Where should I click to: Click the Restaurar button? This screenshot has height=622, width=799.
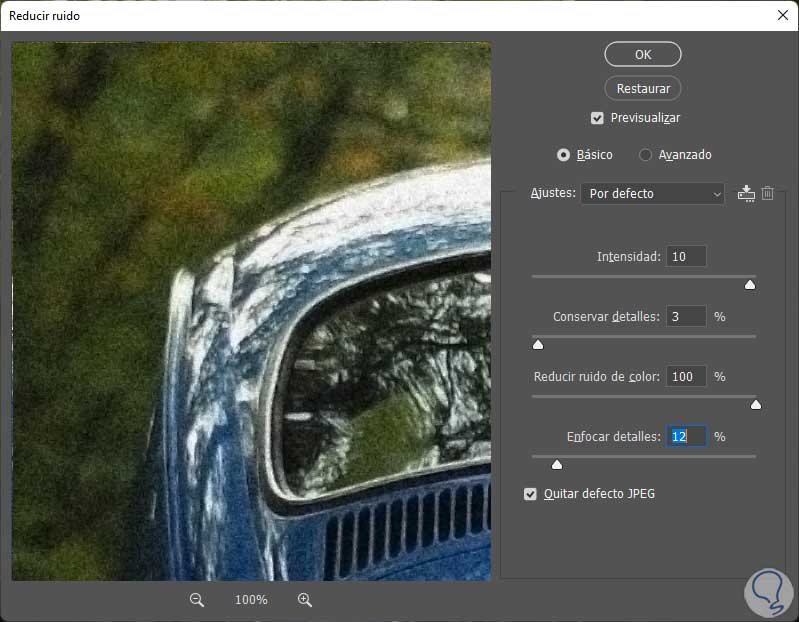point(643,89)
